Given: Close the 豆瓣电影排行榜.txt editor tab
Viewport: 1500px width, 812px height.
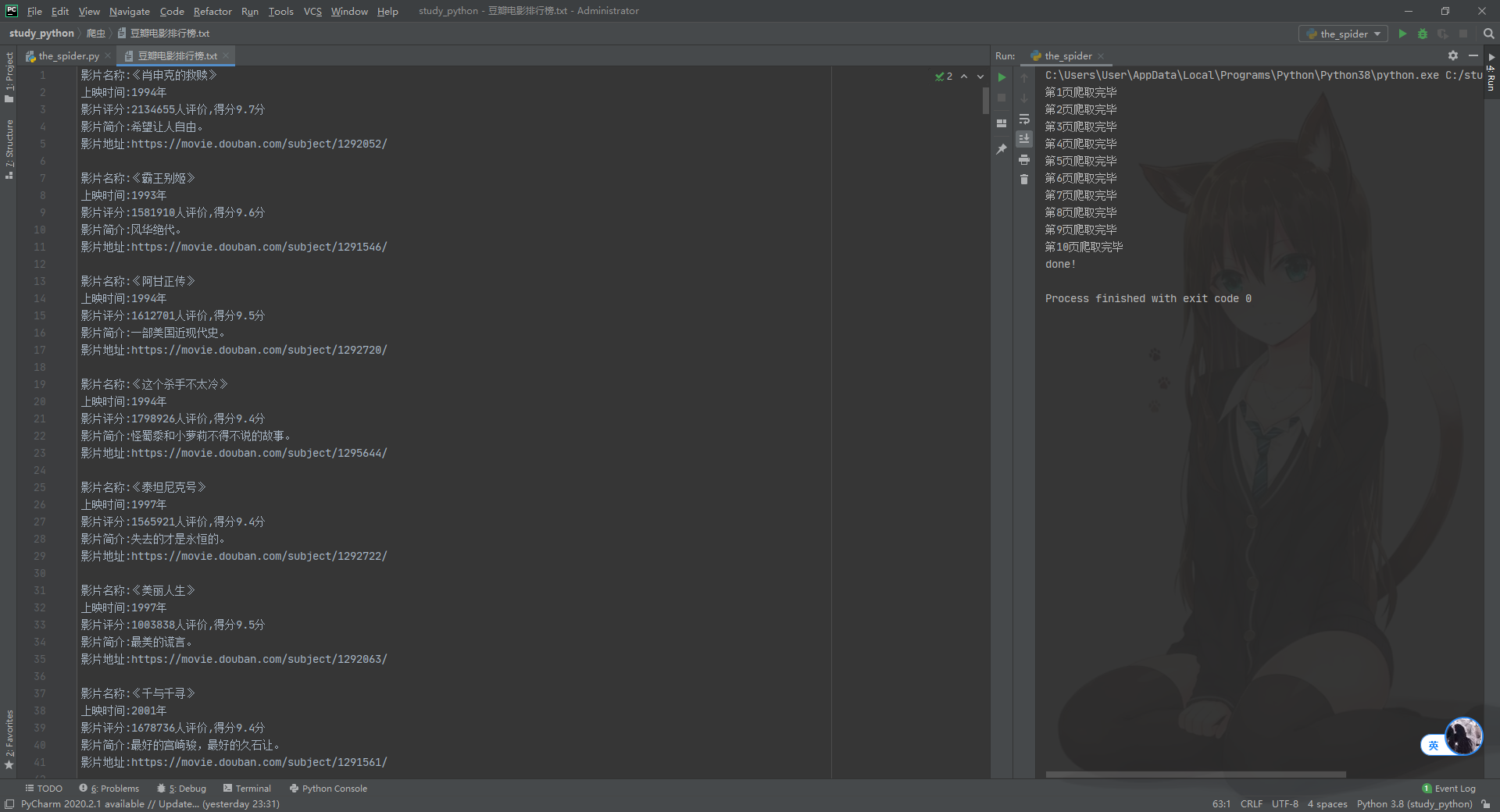Looking at the screenshot, I should tap(226, 56).
